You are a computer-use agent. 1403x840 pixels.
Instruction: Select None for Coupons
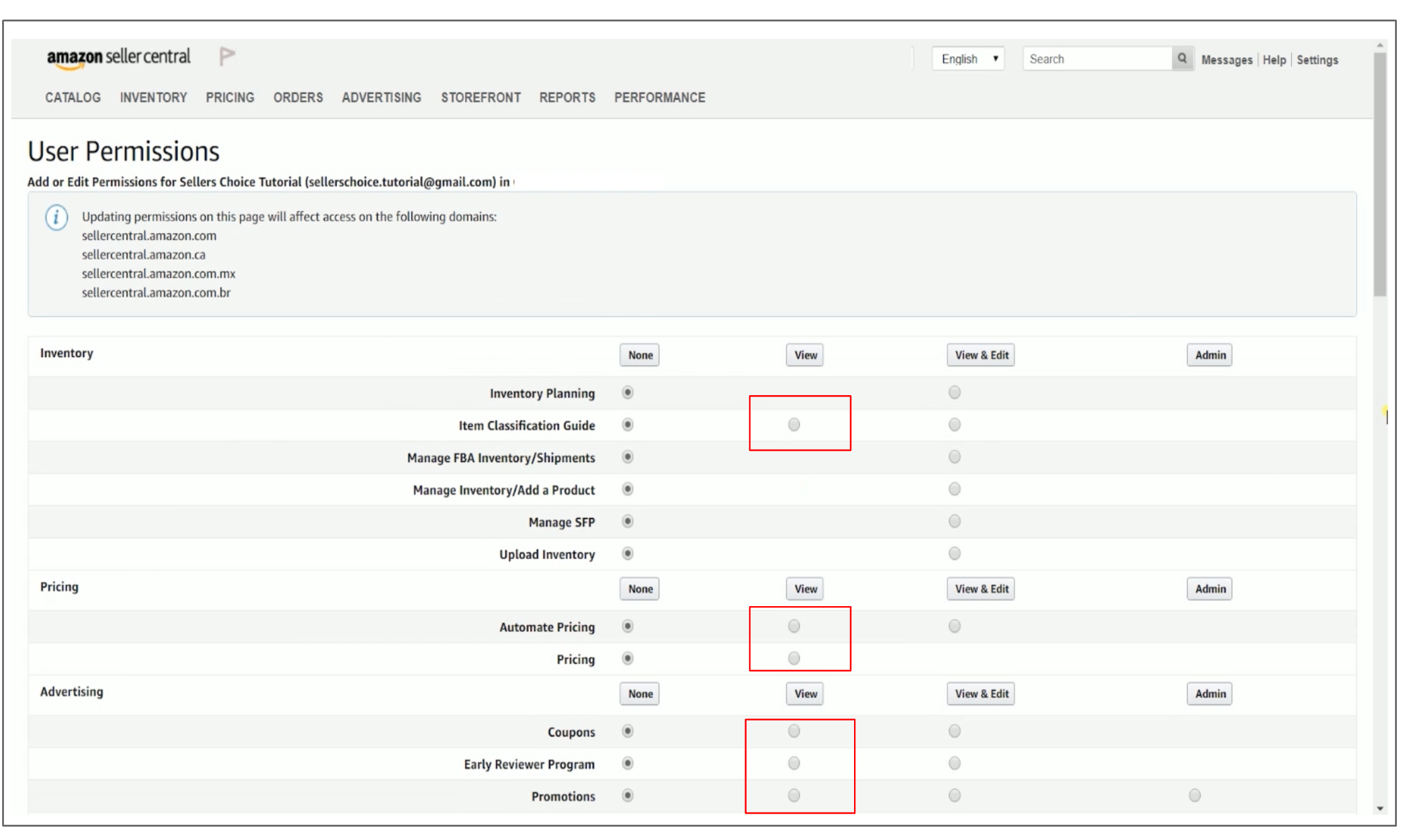tap(628, 731)
